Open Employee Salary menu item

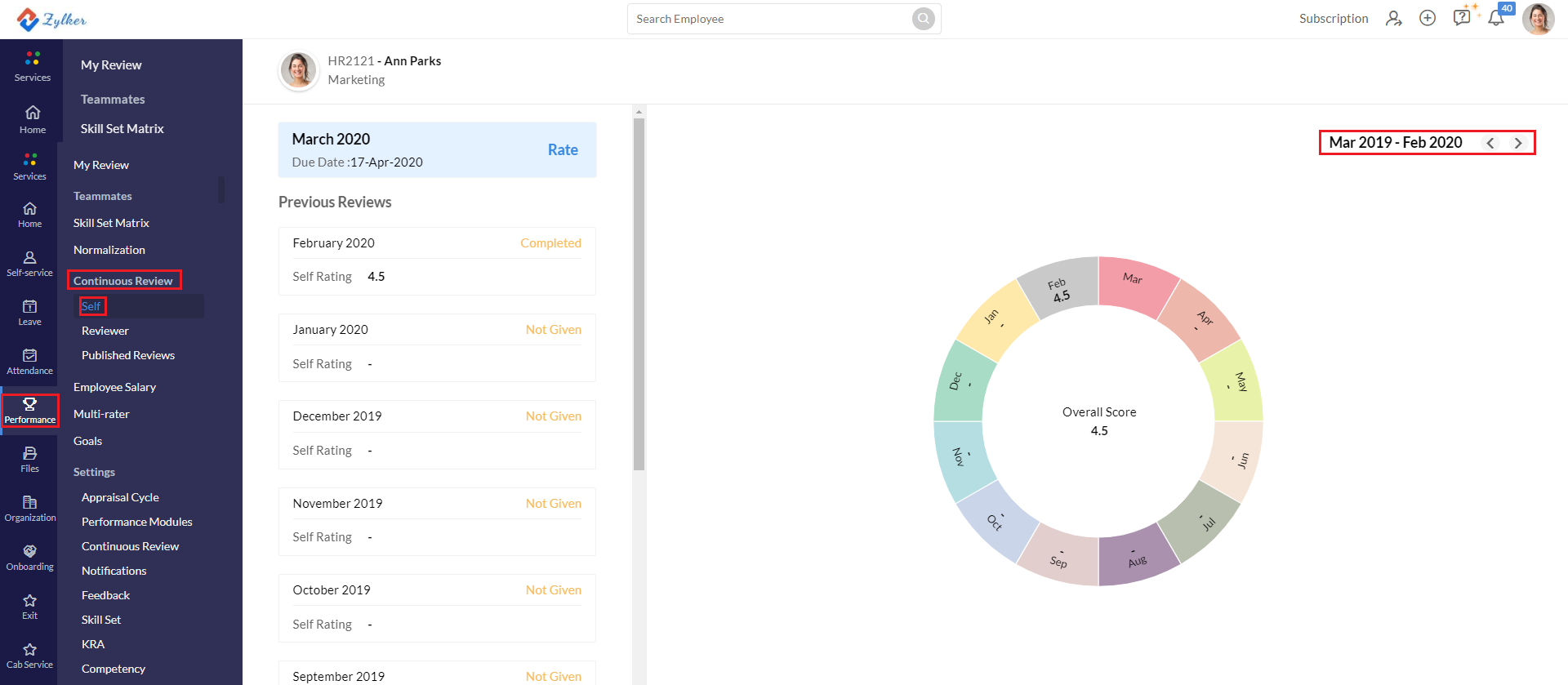pos(114,387)
